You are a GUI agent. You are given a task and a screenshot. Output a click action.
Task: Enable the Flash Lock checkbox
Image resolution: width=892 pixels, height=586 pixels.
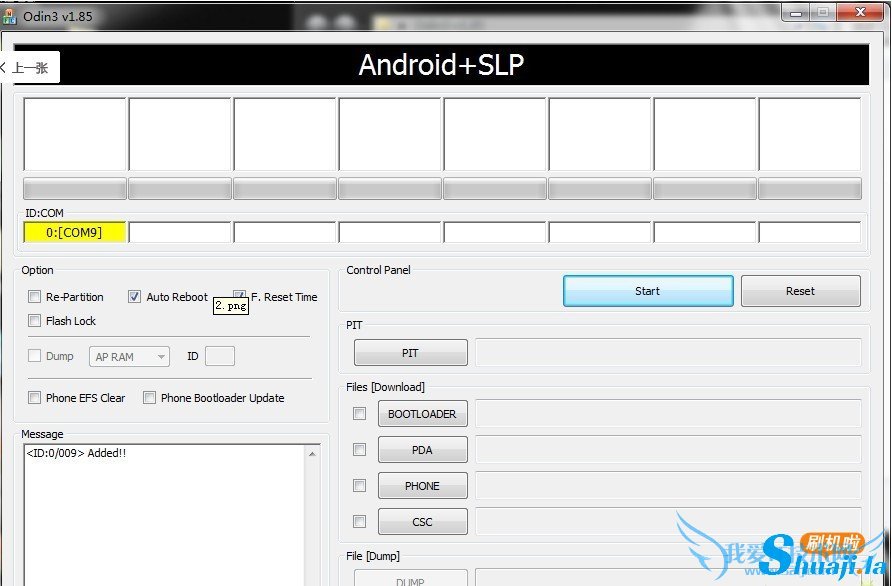pyautogui.click(x=35, y=320)
